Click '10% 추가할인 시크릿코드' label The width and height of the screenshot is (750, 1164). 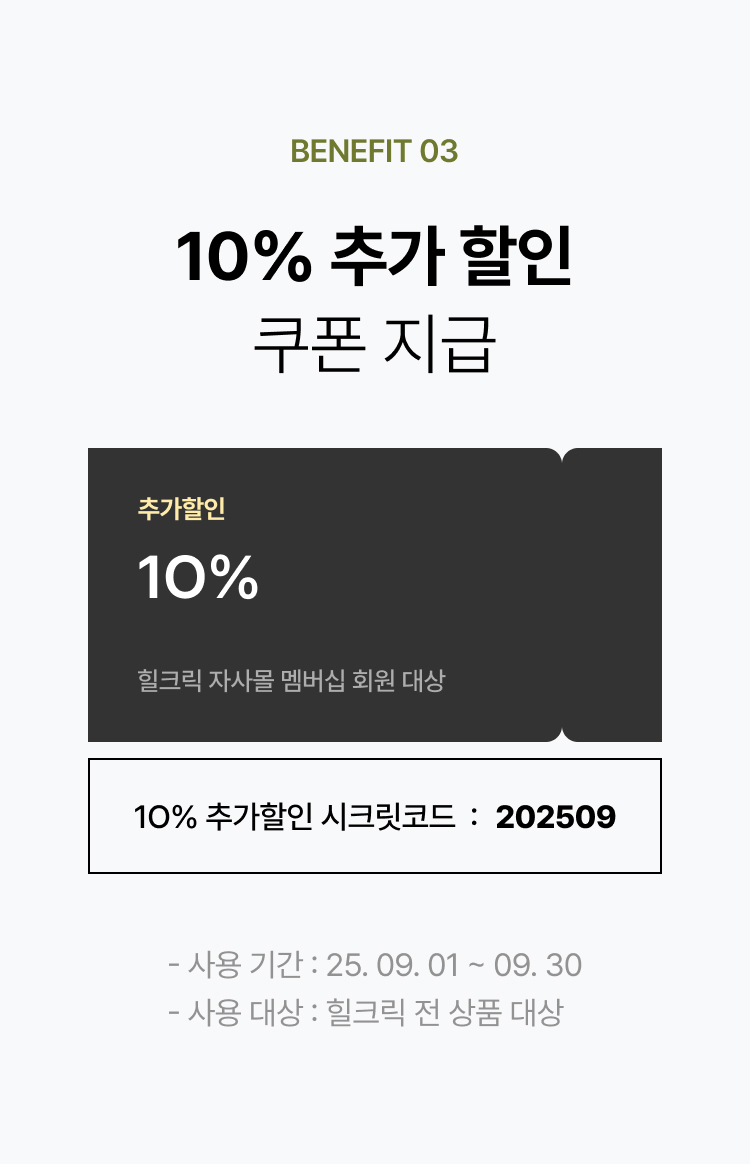pyautogui.click(x=294, y=817)
